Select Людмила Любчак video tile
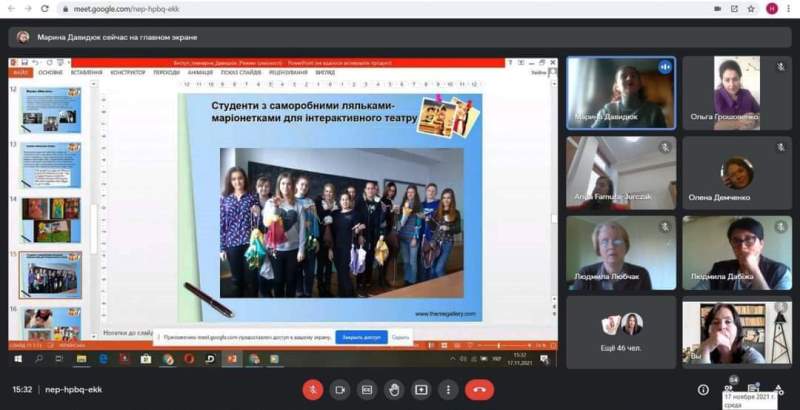The height and width of the screenshot is (410, 800). tap(621, 253)
